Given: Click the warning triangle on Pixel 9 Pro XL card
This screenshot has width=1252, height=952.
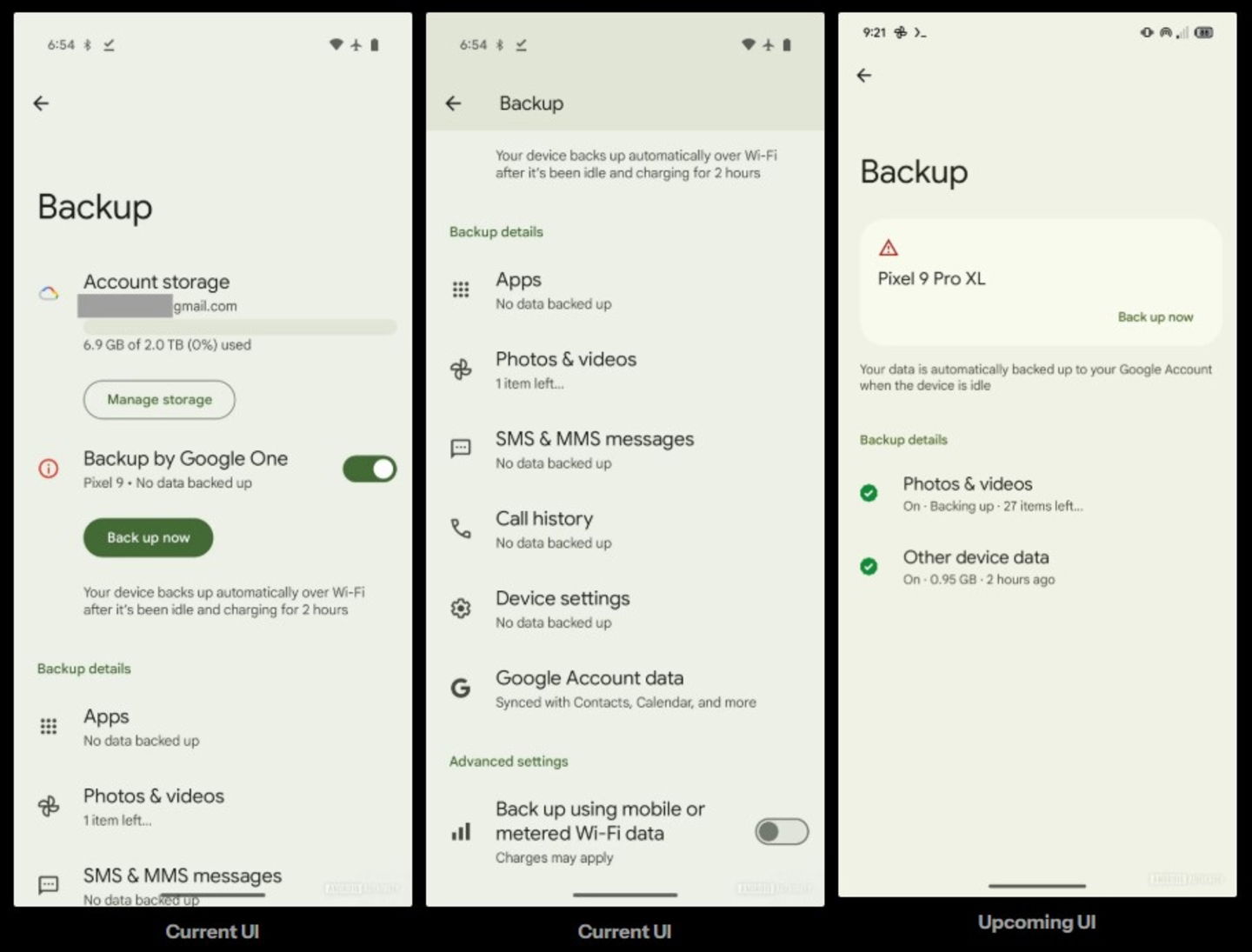Looking at the screenshot, I should tap(888, 247).
